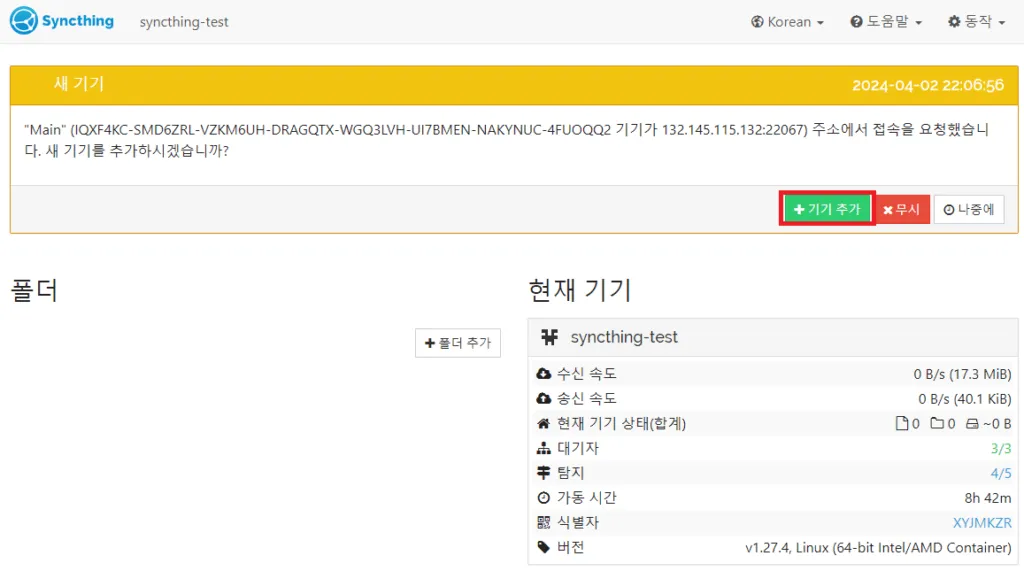The width and height of the screenshot is (1024, 571).
Task: Click the Syncthing logo icon
Action: tap(24, 21)
